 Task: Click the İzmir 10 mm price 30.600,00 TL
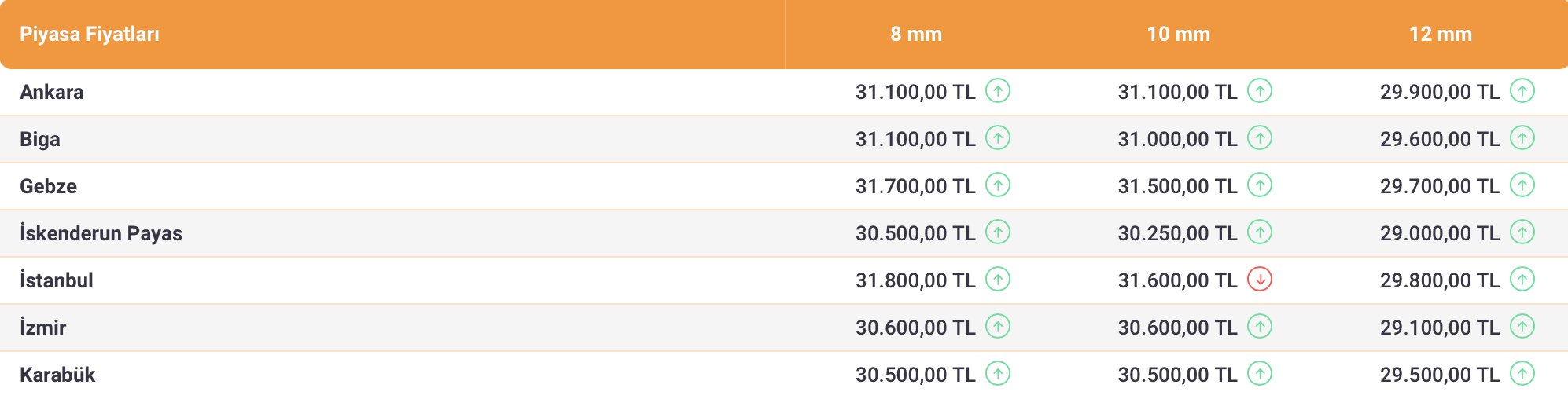1177,328
